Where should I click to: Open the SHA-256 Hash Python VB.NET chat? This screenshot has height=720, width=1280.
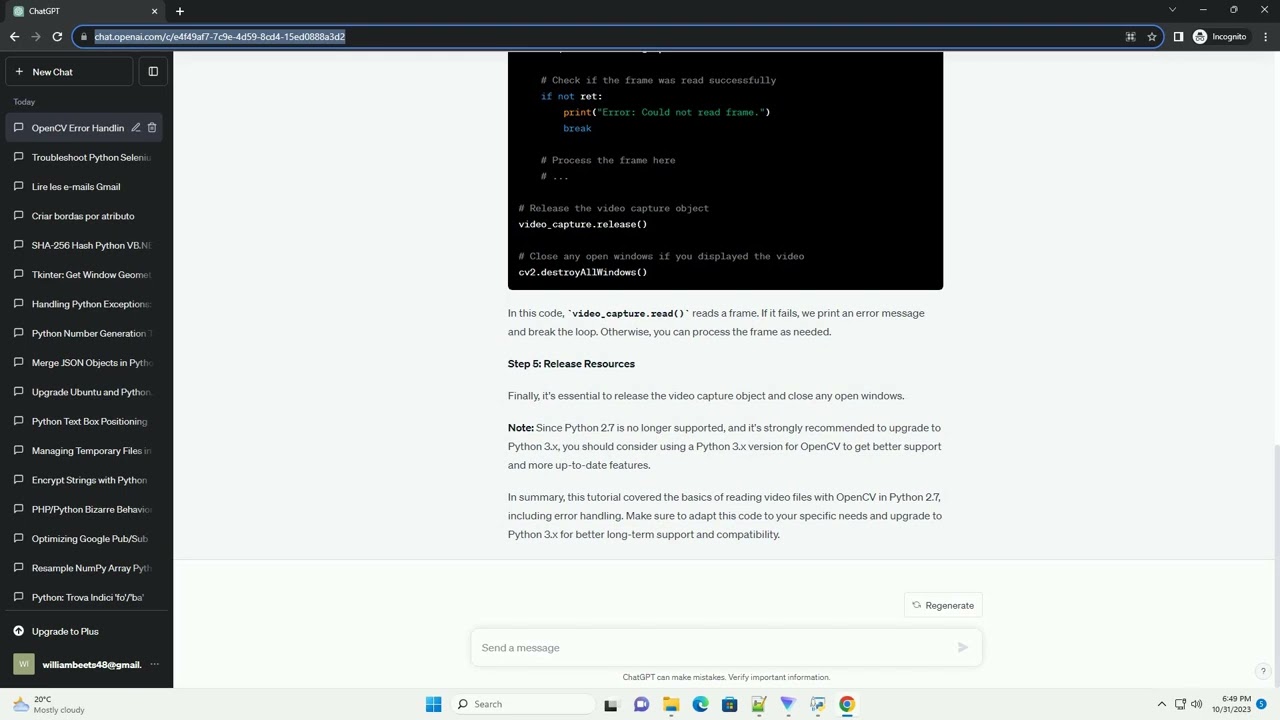pos(86,245)
